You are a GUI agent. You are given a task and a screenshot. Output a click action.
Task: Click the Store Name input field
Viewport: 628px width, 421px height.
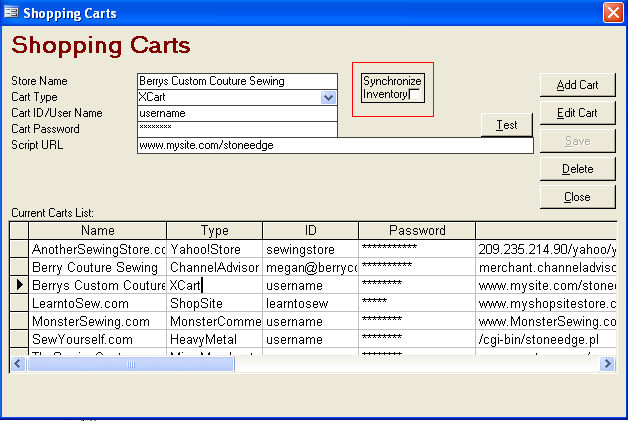[237, 81]
